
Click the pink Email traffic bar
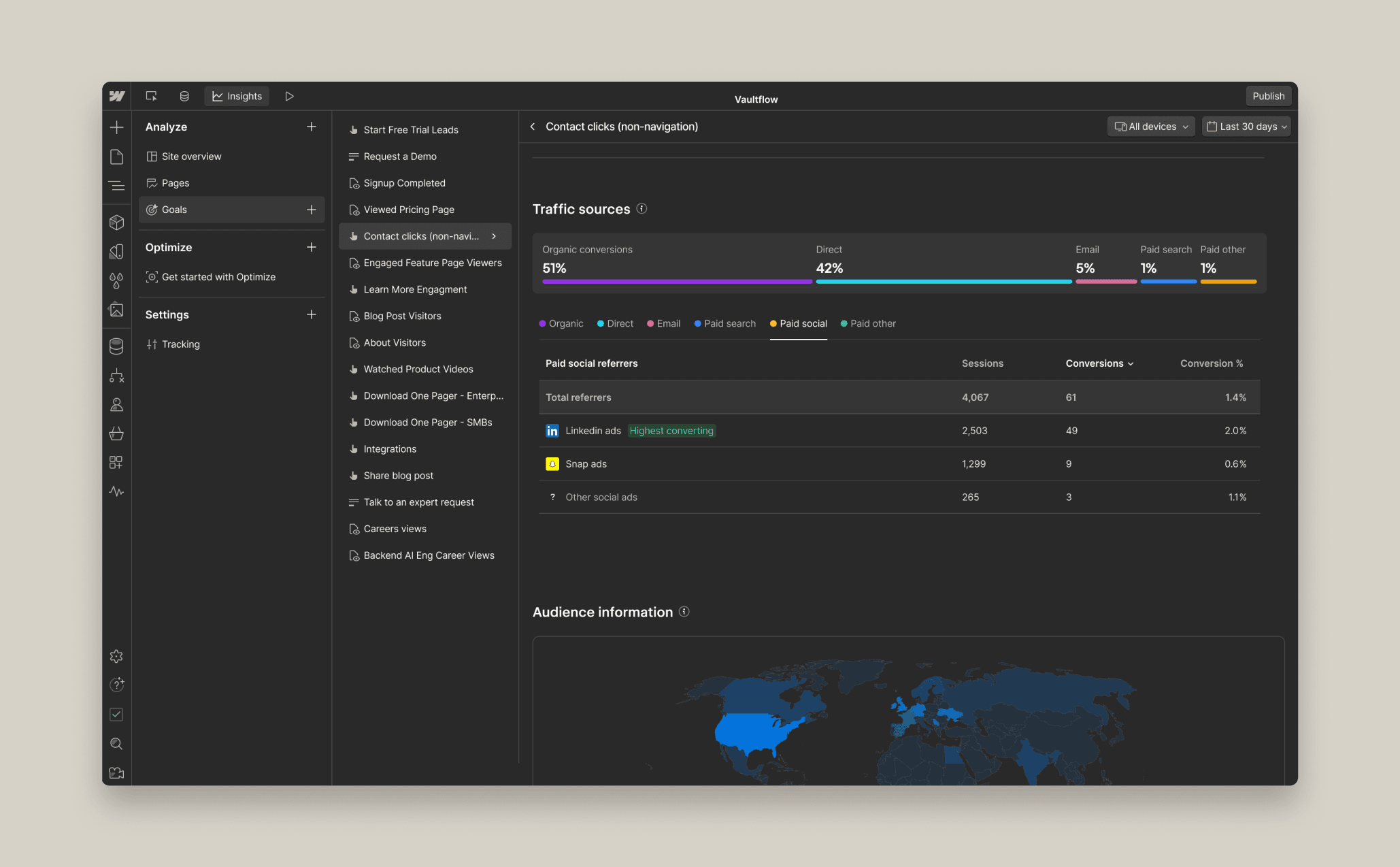pos(1106,281)
